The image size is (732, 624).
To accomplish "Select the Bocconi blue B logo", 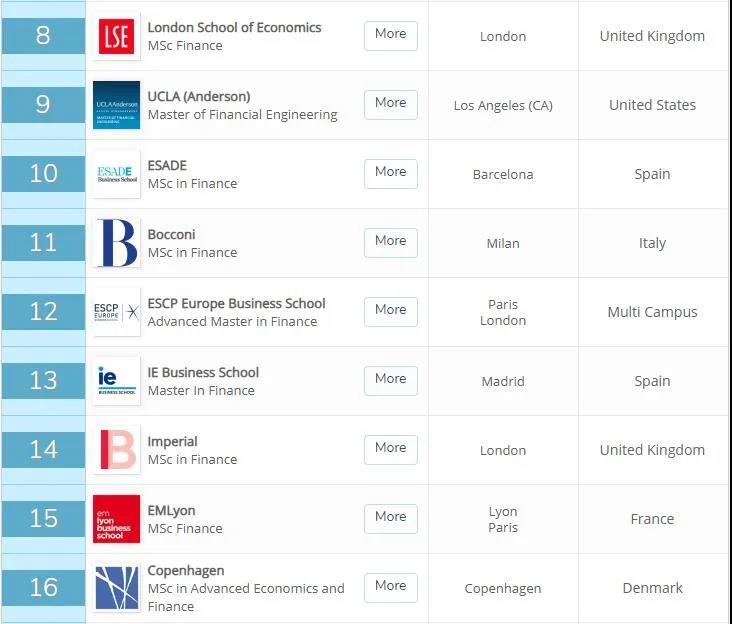I will click(116, 243).
